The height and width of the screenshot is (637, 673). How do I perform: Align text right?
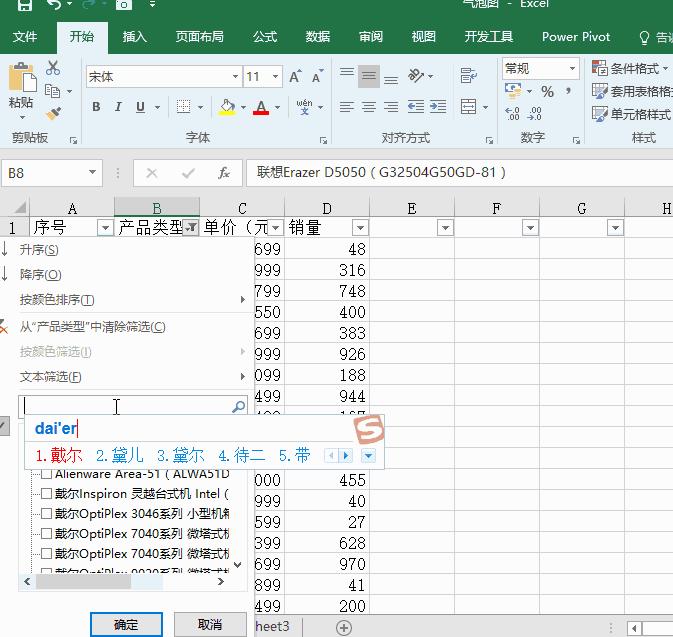click(x=391, y=106)
